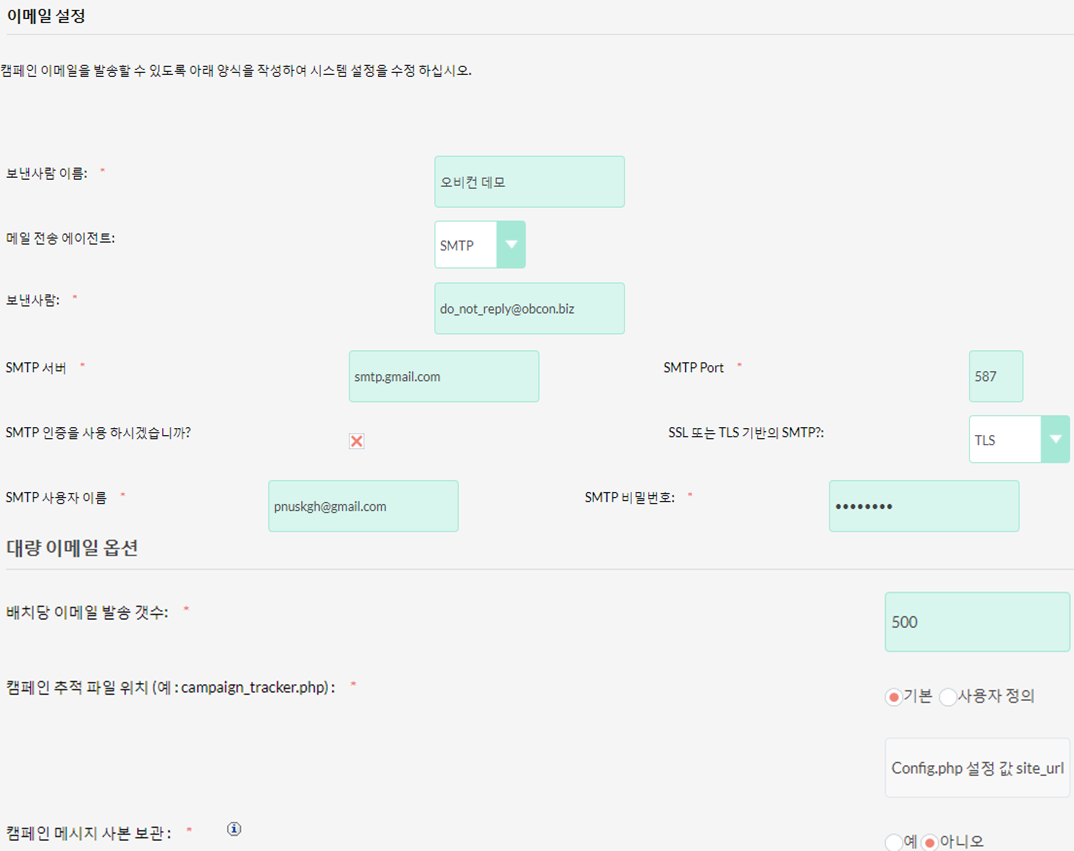Viewport: 1074px width, 851px height.
Task: Click the SMTP 비밀번호 label
Action: tap(629, 497)
